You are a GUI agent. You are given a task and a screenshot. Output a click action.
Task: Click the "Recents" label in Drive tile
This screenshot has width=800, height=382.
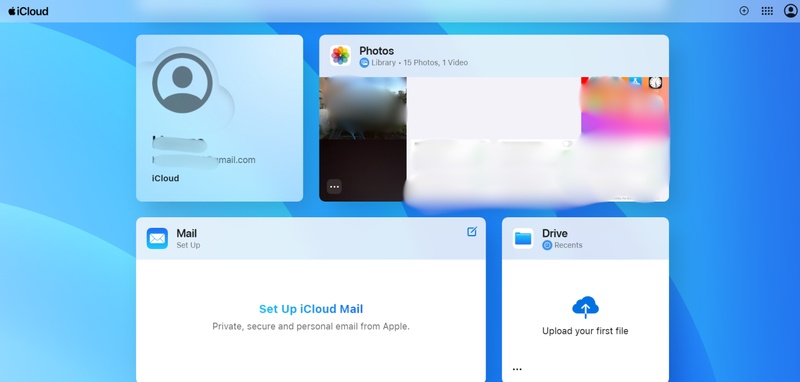[568, 245]
